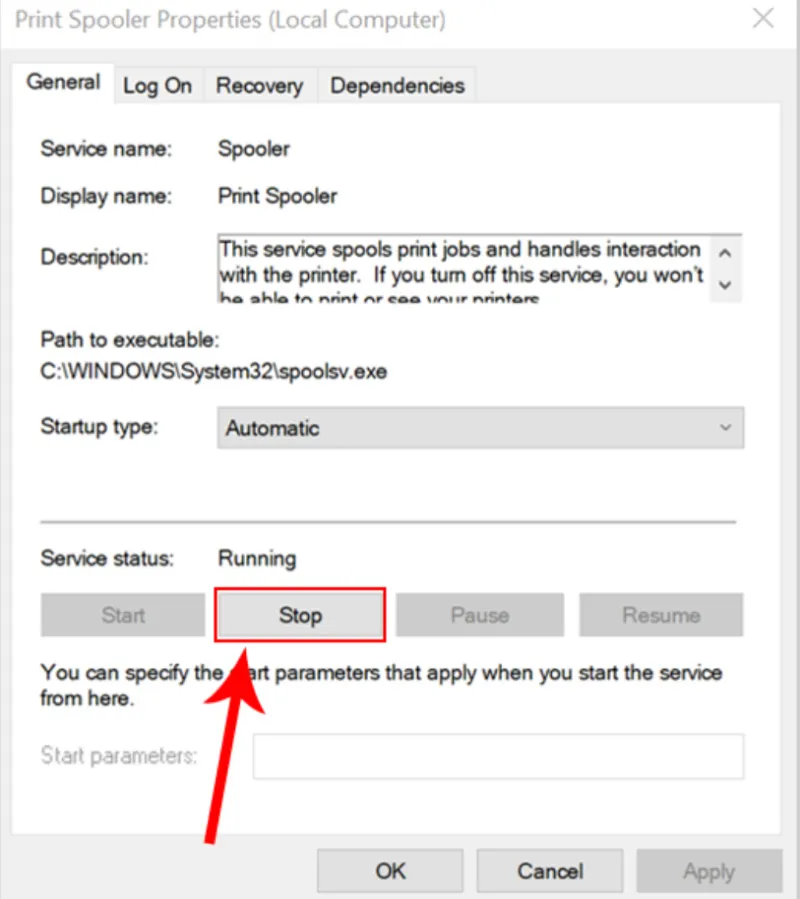Click inside the service description text
The image size is (800, 899).
pyautogui.click(x=463, y=268)
